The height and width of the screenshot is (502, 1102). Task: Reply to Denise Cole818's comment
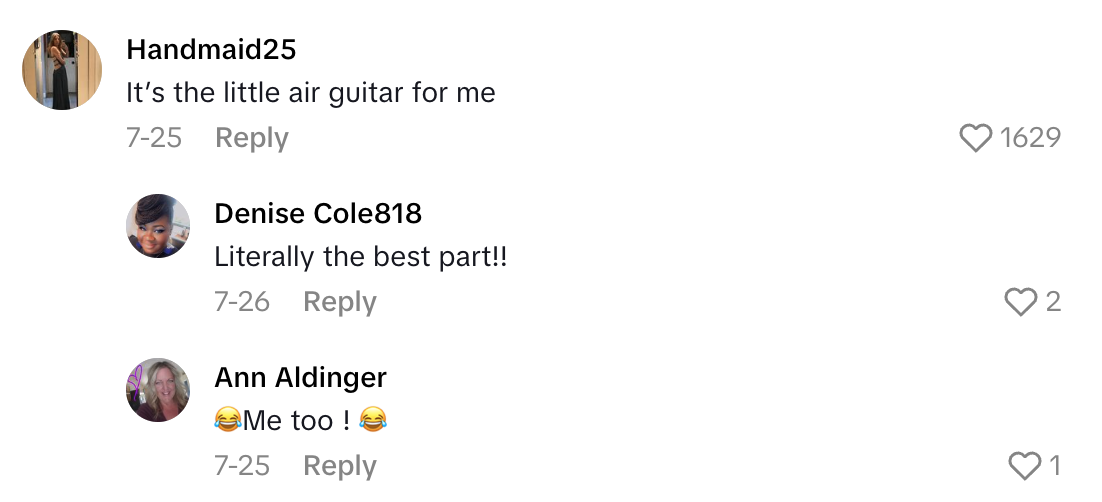pyautogui.click(x=340, y=302)
